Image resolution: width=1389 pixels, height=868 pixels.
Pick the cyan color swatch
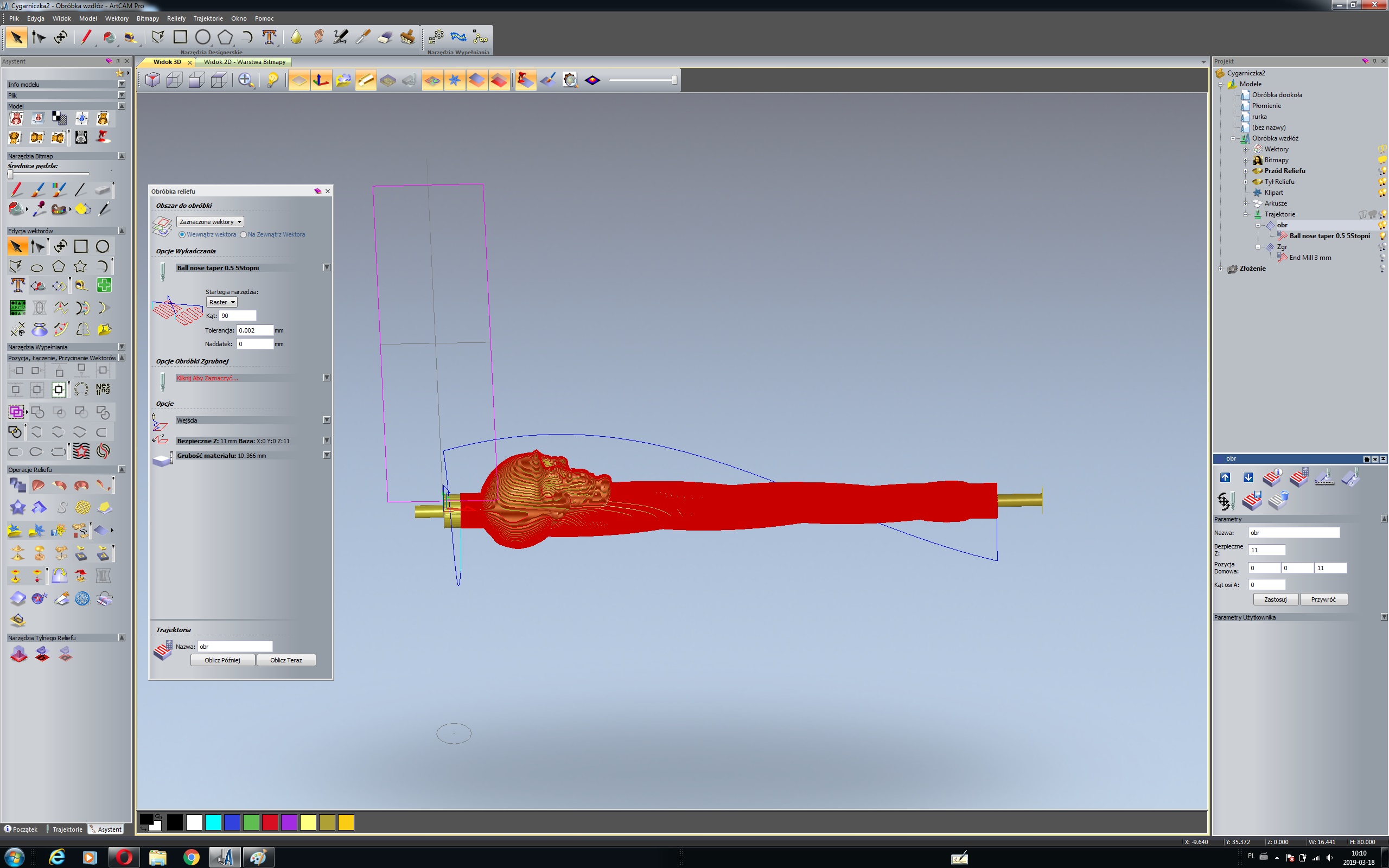pos(213,822)
